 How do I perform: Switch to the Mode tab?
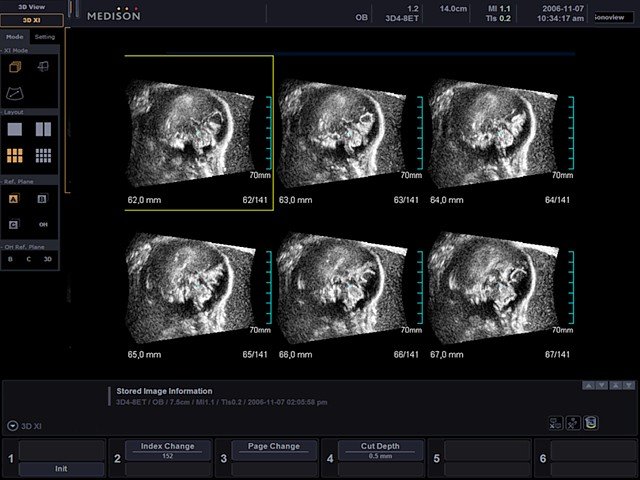[15, 37]
